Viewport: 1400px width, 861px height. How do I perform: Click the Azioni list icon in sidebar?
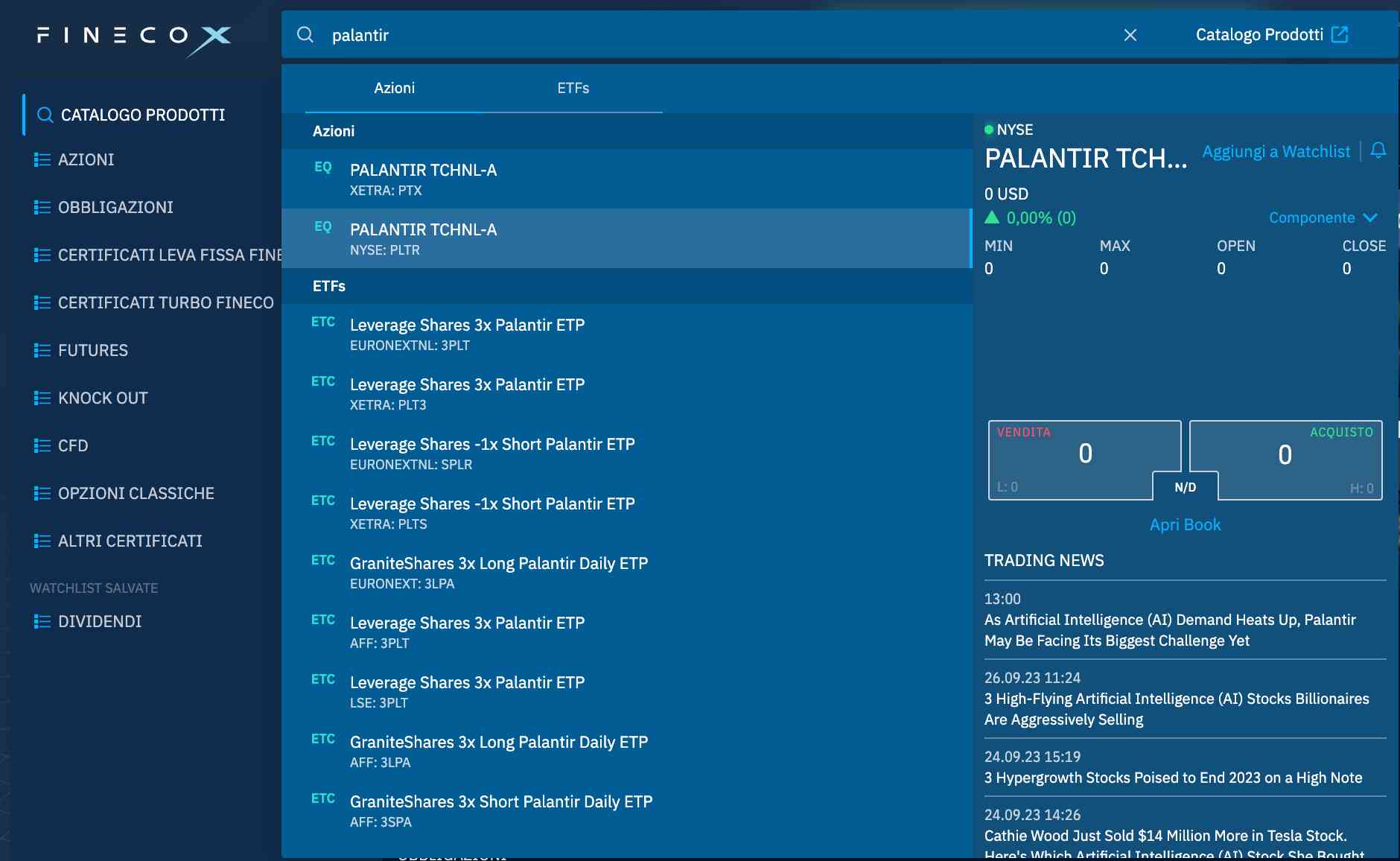[x=42, y=159]
